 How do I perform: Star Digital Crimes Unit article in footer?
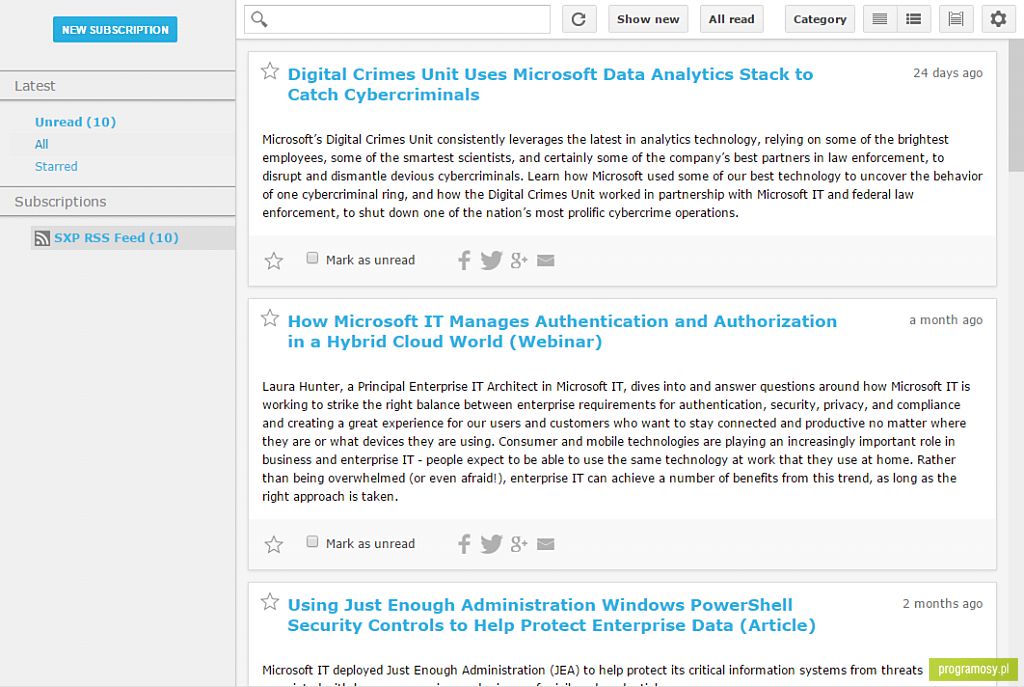pos(274,261)
